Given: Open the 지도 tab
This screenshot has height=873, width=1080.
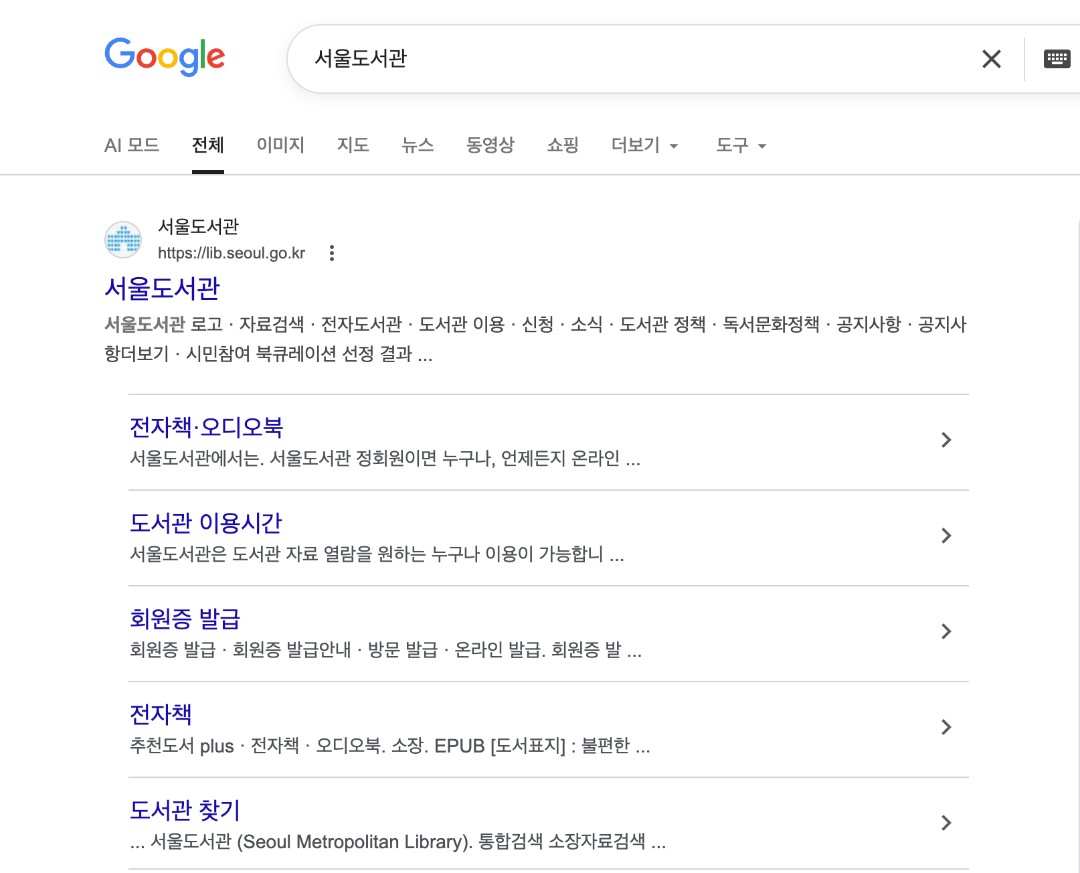Looking at the screenshot, I should click(x=353, y=145).
